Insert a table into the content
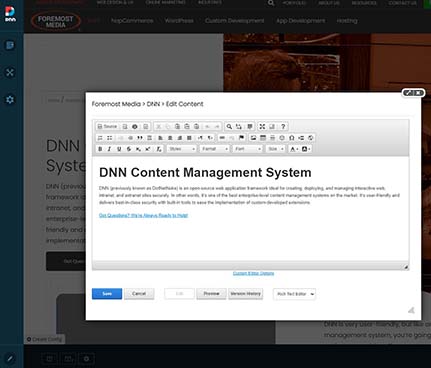The height and width of the screenshot is (368, 431). [263, 138]
